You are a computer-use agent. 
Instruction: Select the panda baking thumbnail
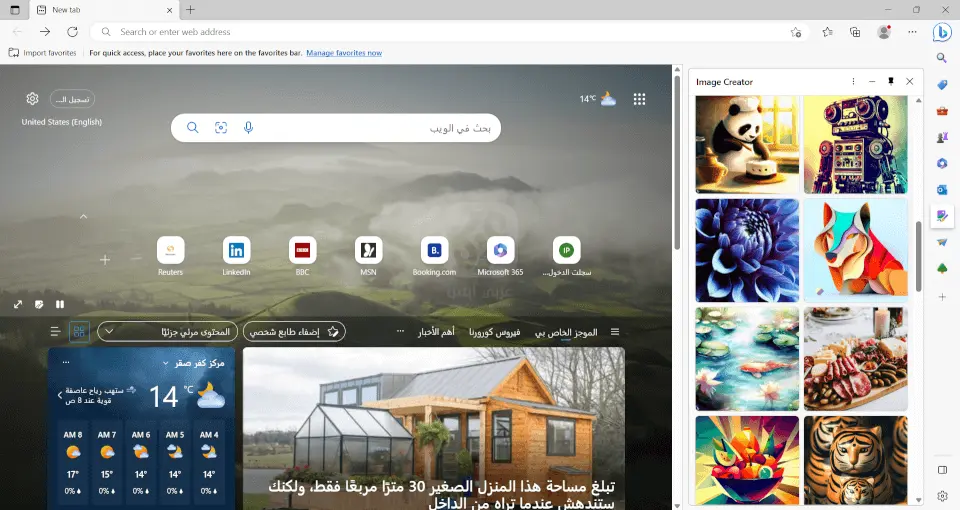(x=747, y=144)
